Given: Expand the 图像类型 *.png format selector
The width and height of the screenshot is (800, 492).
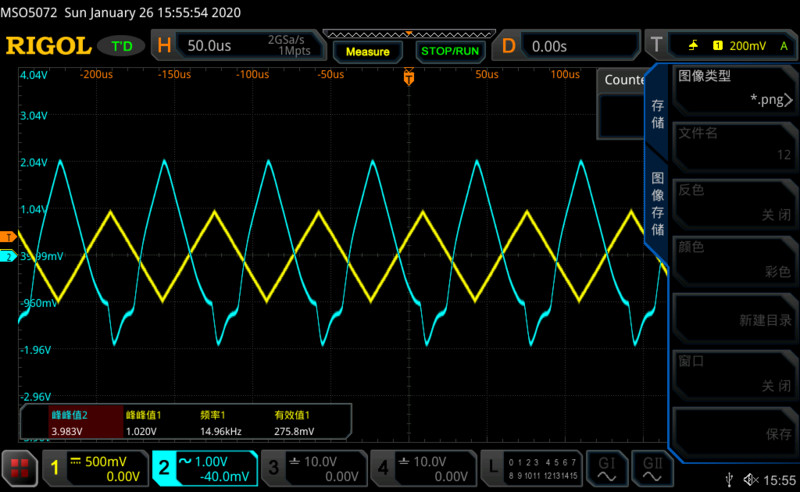Looking at the screenshot, I should [734, 88].
